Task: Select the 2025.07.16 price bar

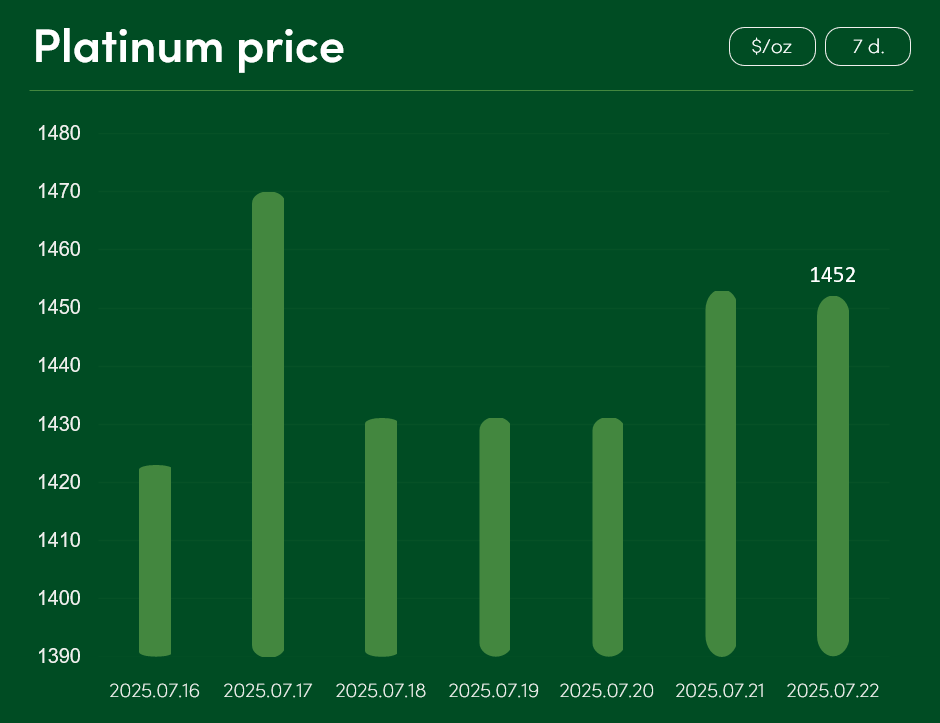Action: (155, 561)
